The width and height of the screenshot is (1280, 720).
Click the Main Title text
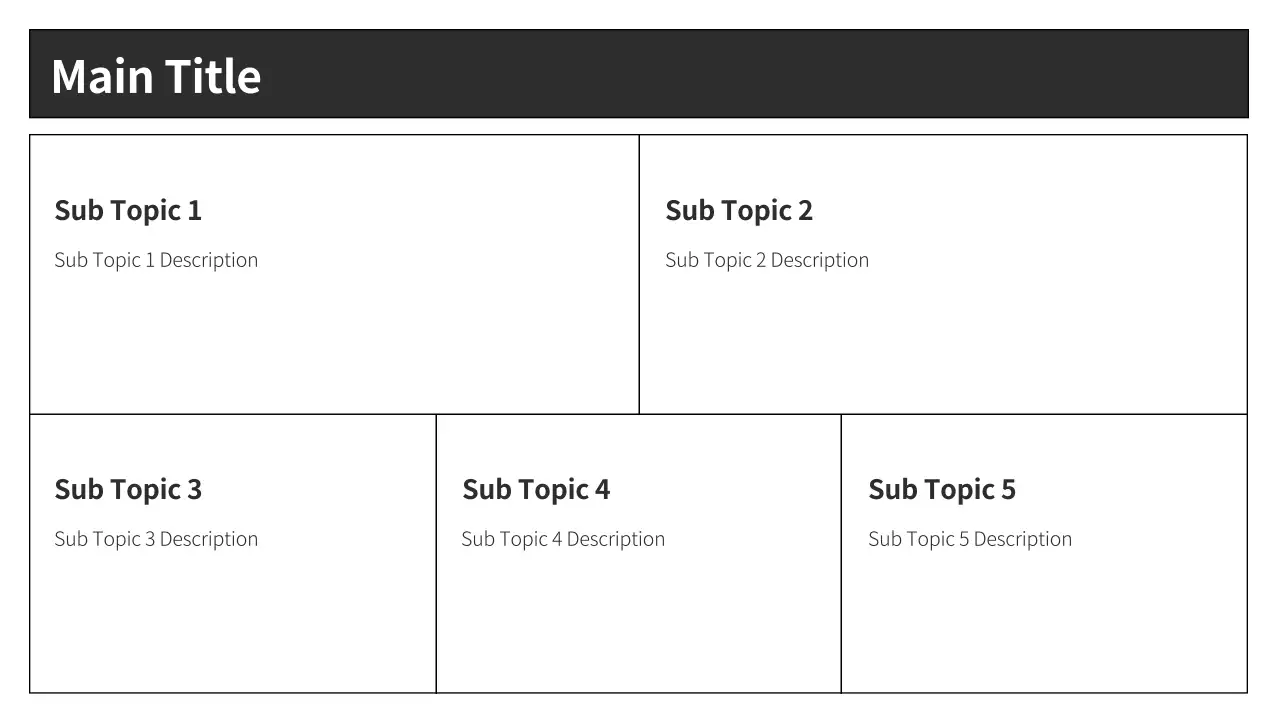pos(156,76)
